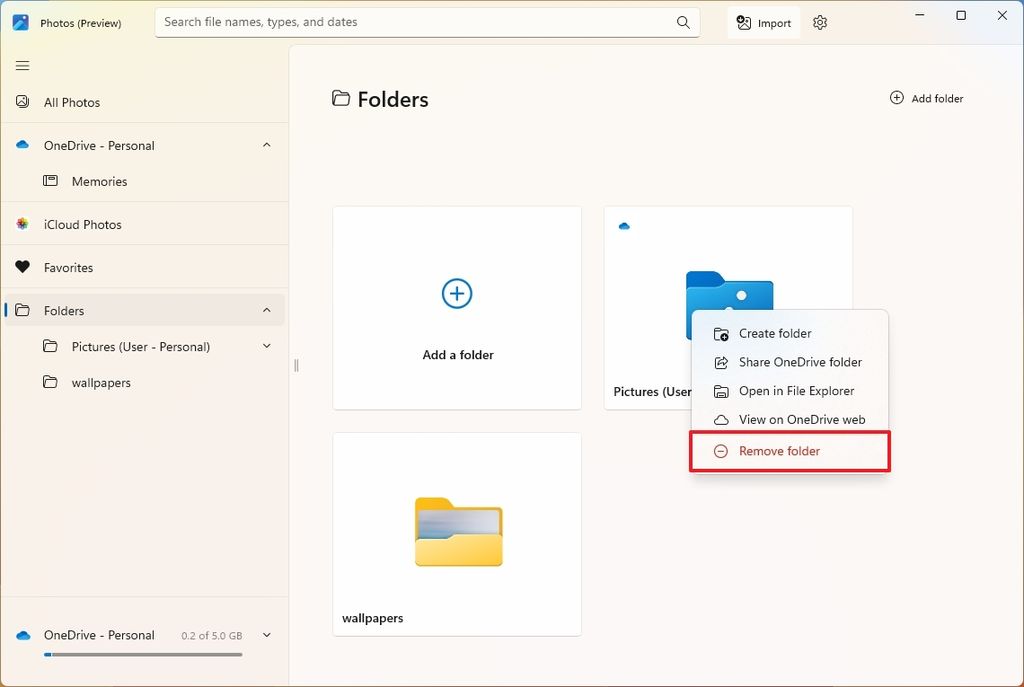Expand Pictures (User - Personal) folder chevron
This screenshot has height=687, width=1024.
pyautogui.click(x=266, y=346)
